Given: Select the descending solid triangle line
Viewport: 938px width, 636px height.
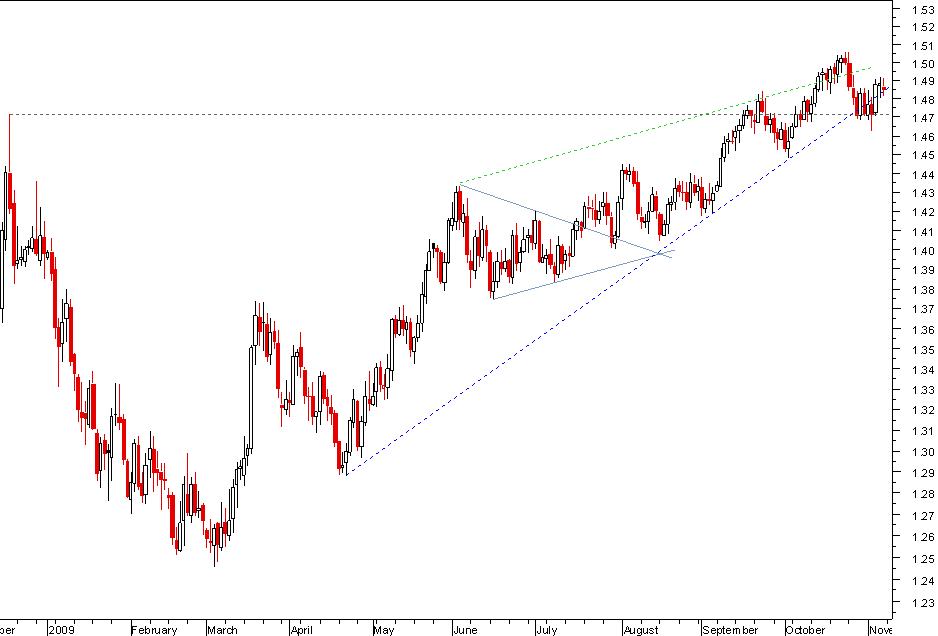Looking at the screenshot, I should pyautogui.click(x=565, y=221).
